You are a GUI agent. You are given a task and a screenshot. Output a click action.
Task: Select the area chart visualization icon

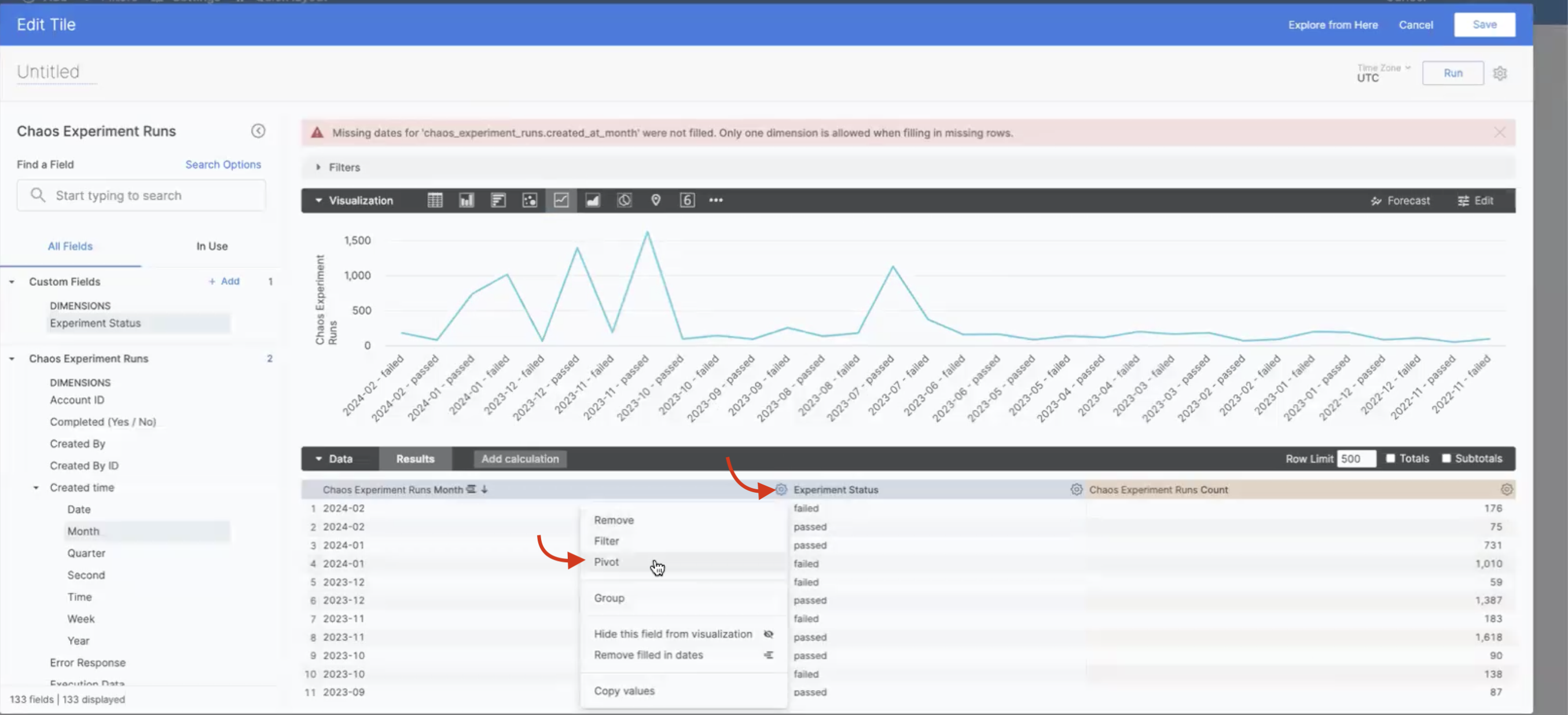593,200
